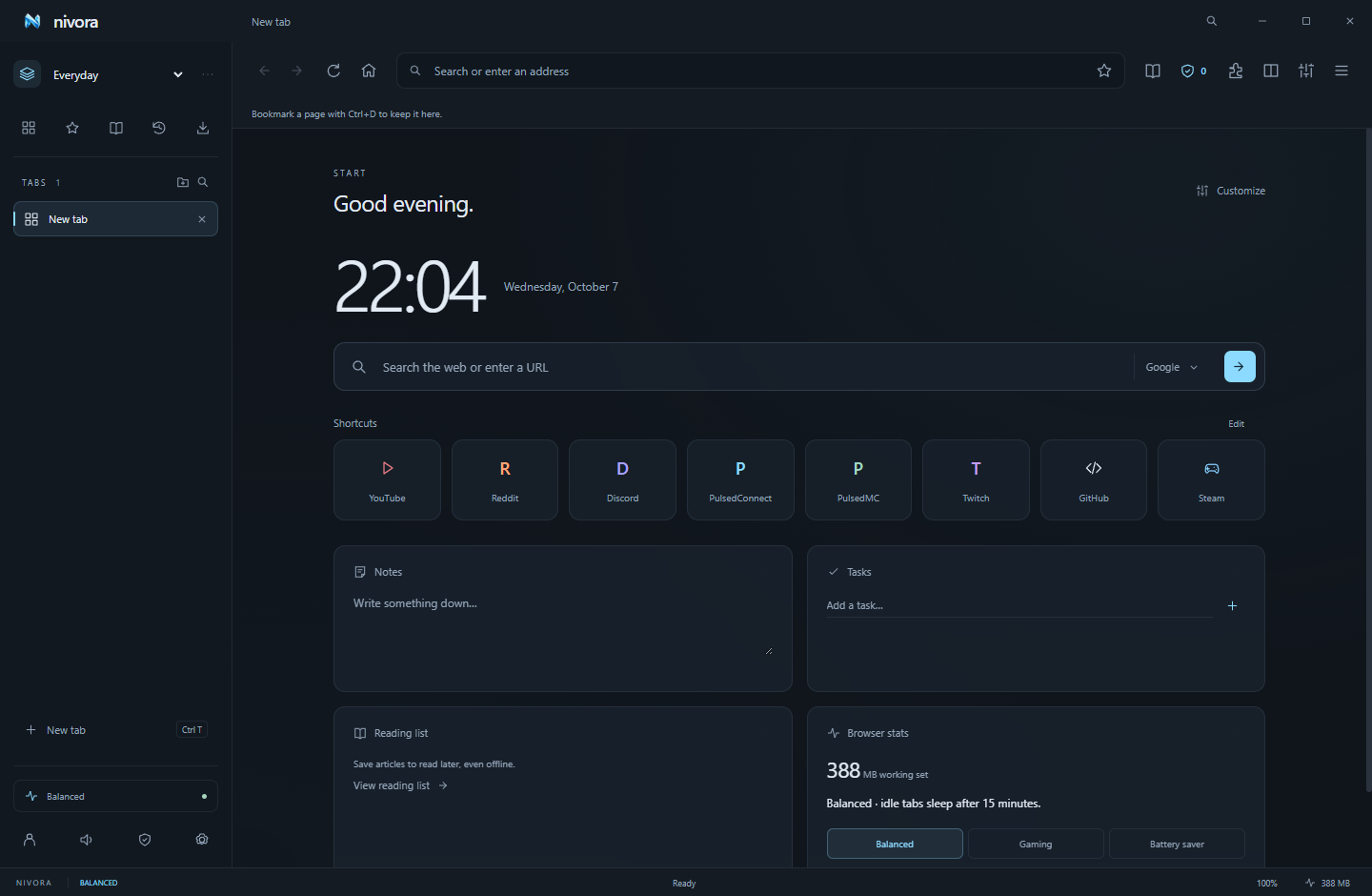Open profile person icon at sidebar bottom
Screen dimensions: 1372x896
(30, 840)
